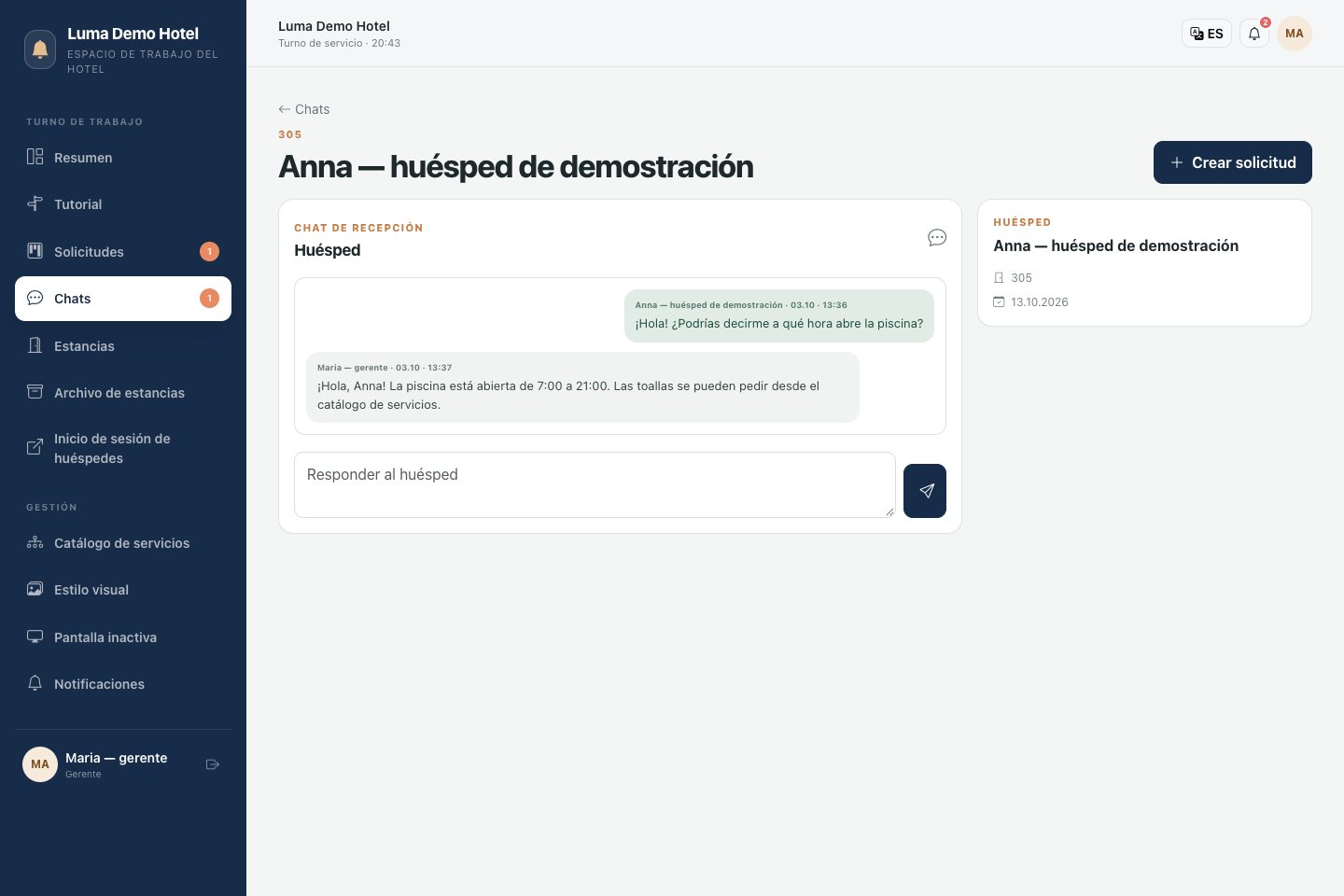Go to Solicitudes menu item

(x=123, y=251)
